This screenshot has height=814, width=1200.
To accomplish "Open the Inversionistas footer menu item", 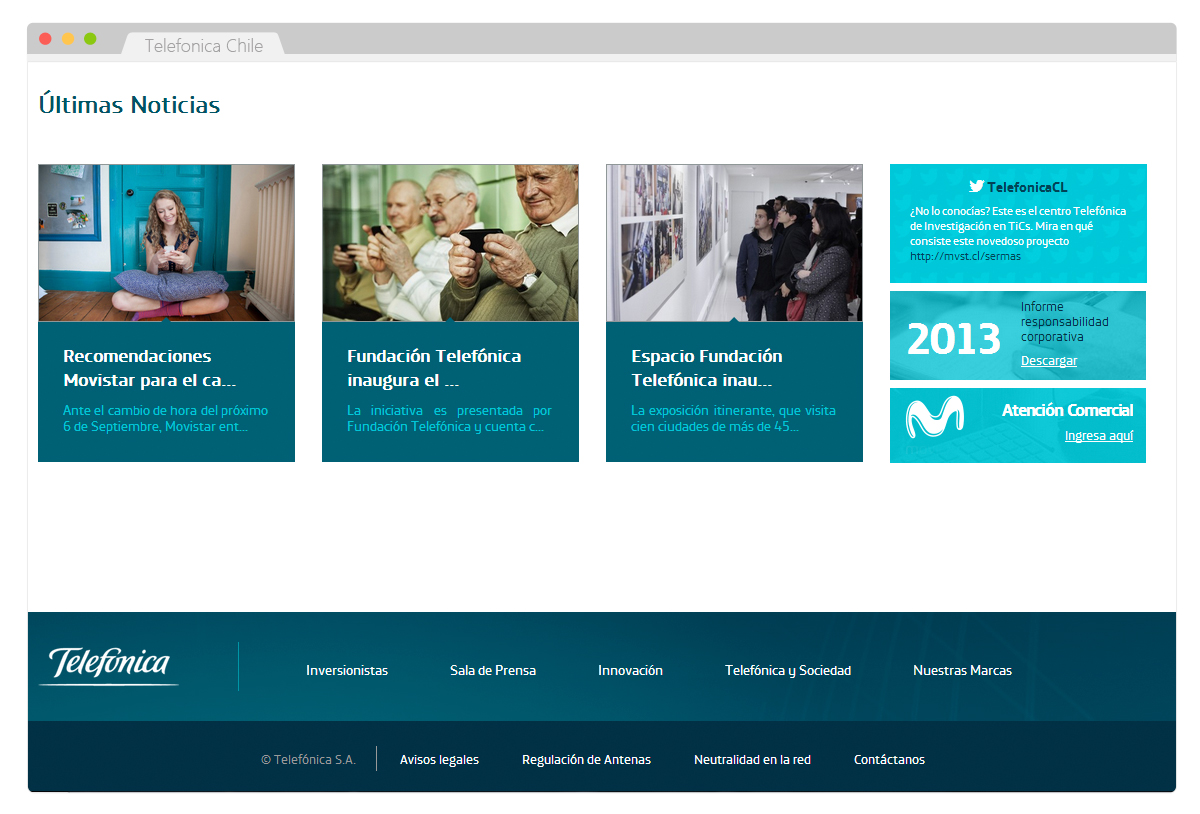I will tap(347, 670).
